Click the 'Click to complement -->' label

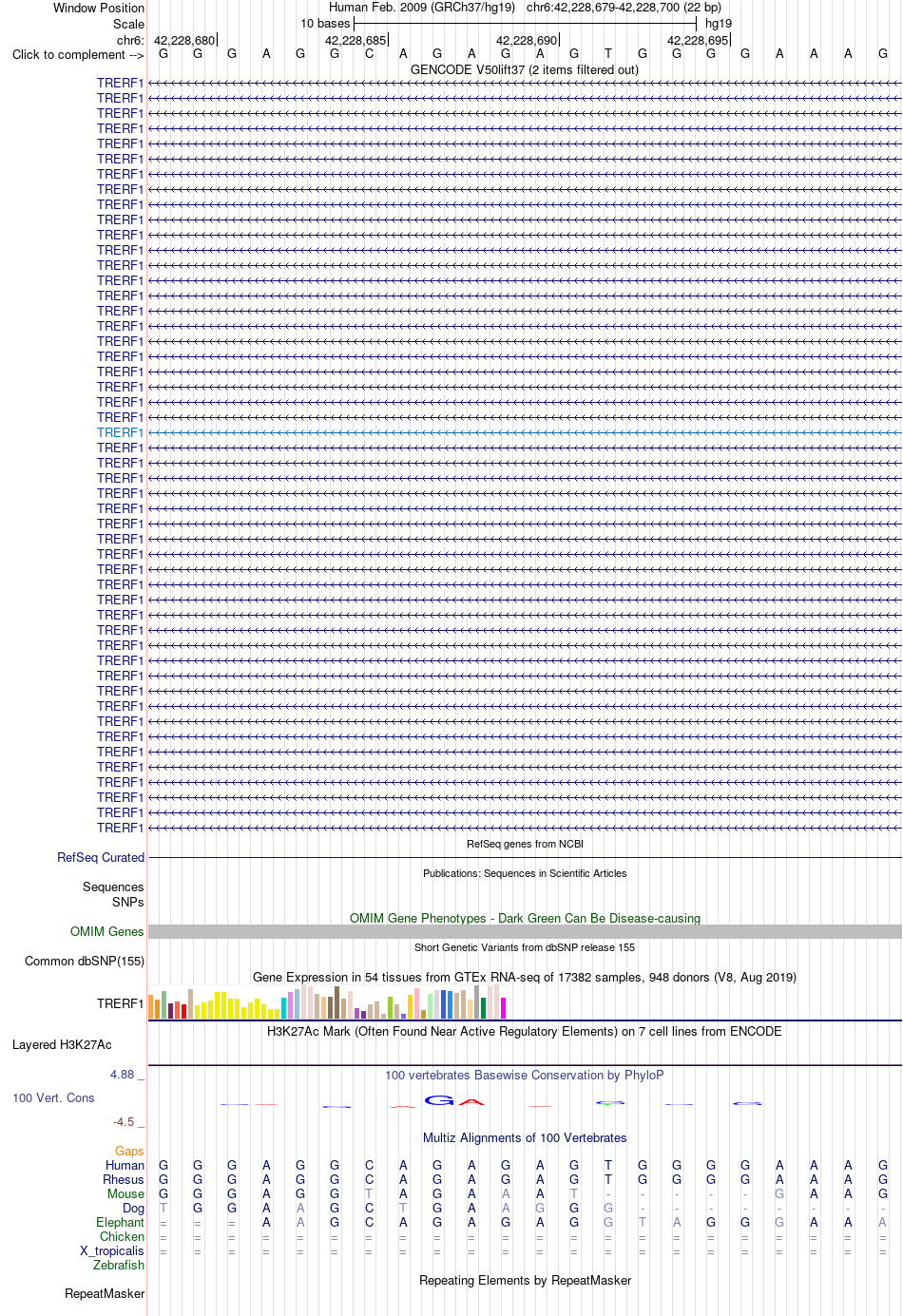click(x=78, y=54)
